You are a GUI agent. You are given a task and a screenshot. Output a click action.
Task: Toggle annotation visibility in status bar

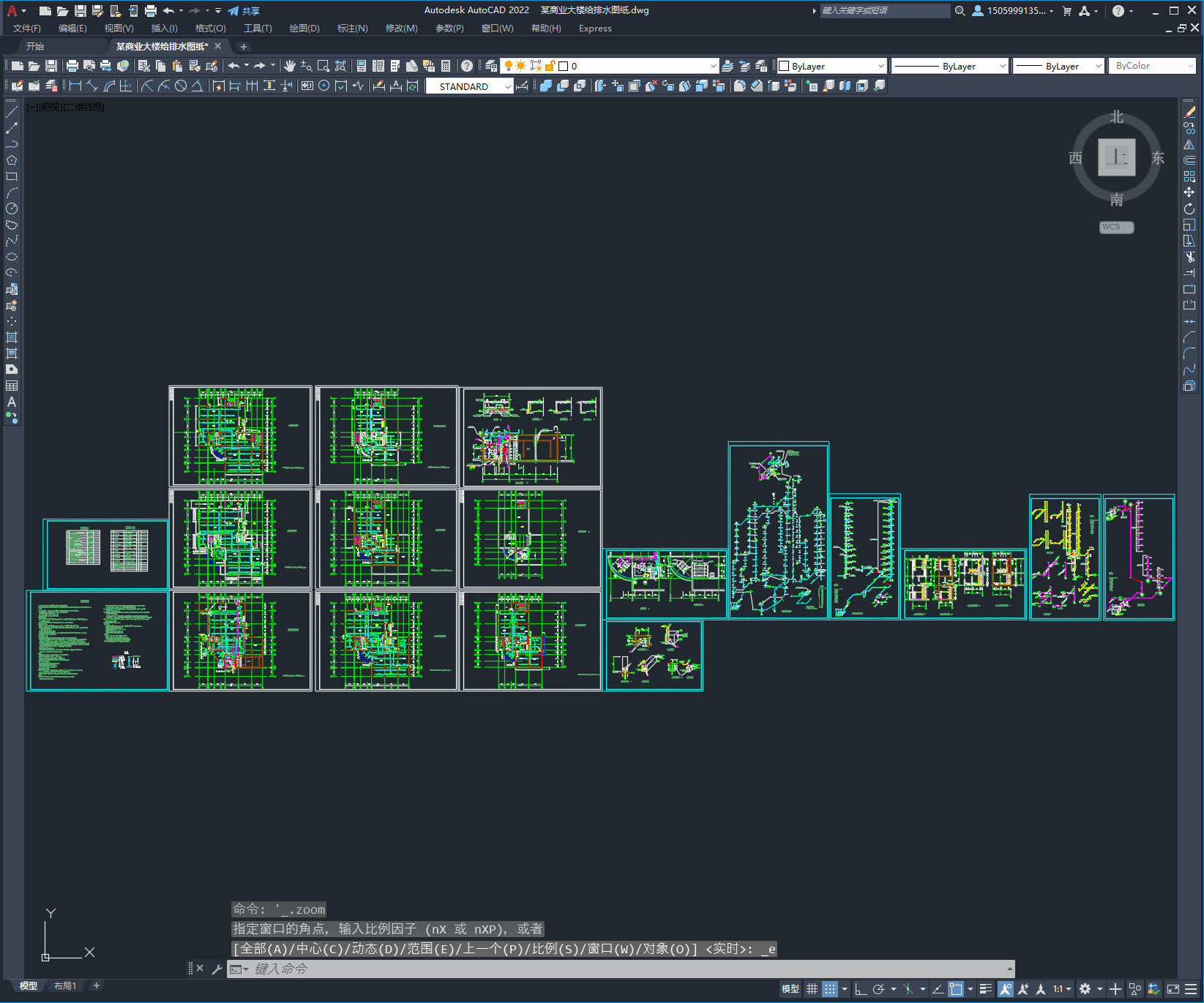(x=1006, y=989)
